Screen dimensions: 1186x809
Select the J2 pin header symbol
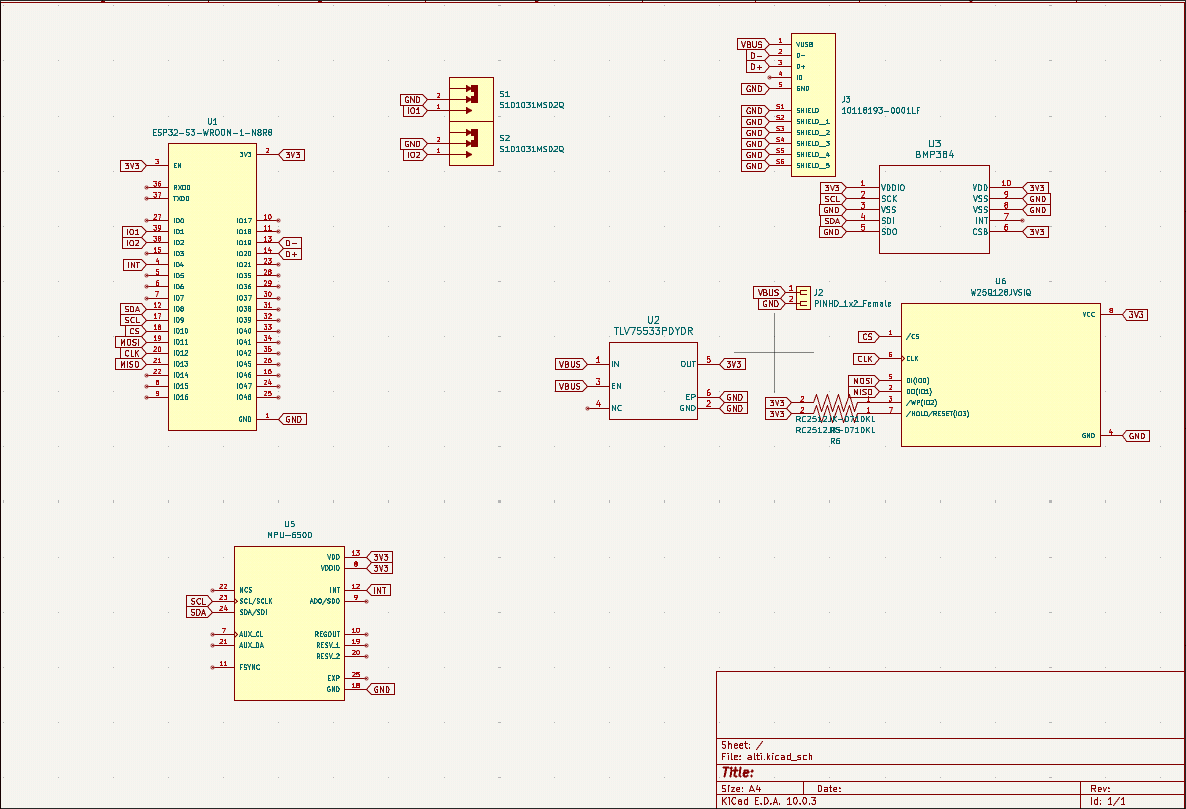(x=803, y=298)
